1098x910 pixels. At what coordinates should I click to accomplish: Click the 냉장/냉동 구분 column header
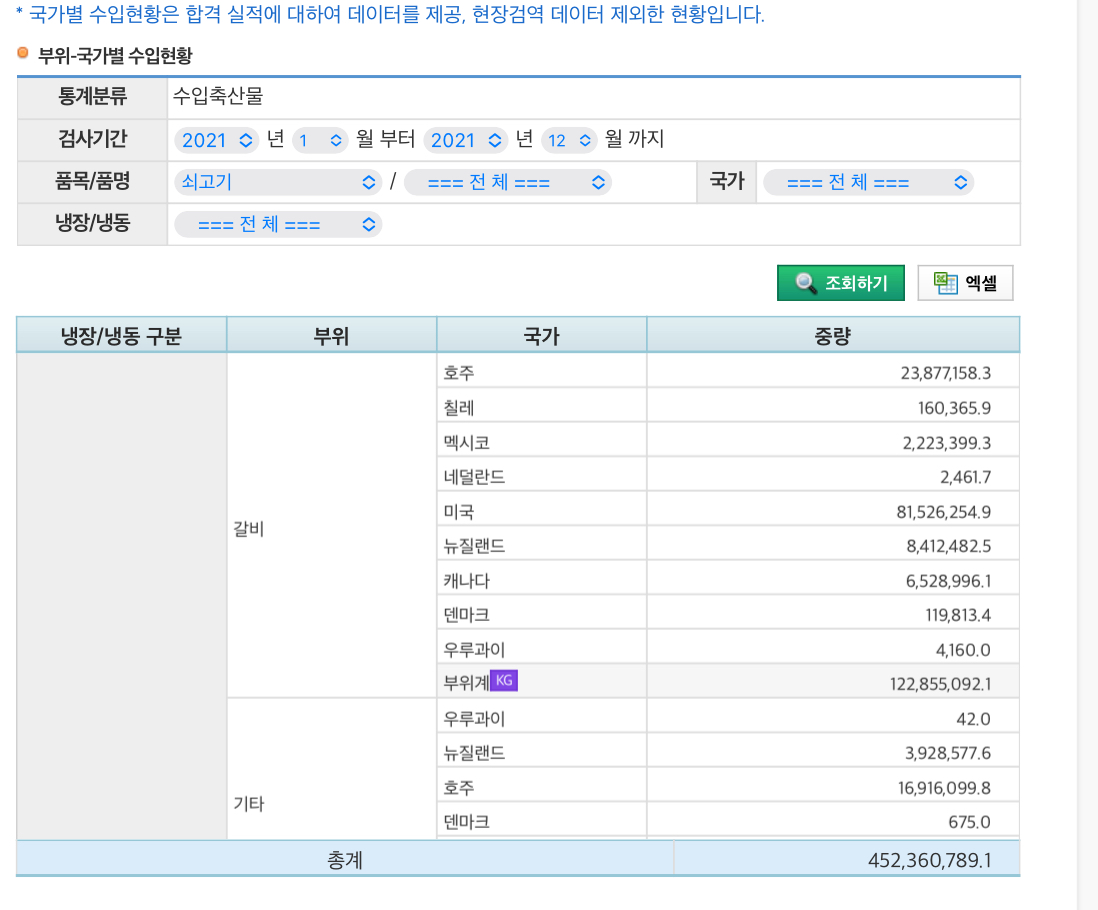point(121,335)
